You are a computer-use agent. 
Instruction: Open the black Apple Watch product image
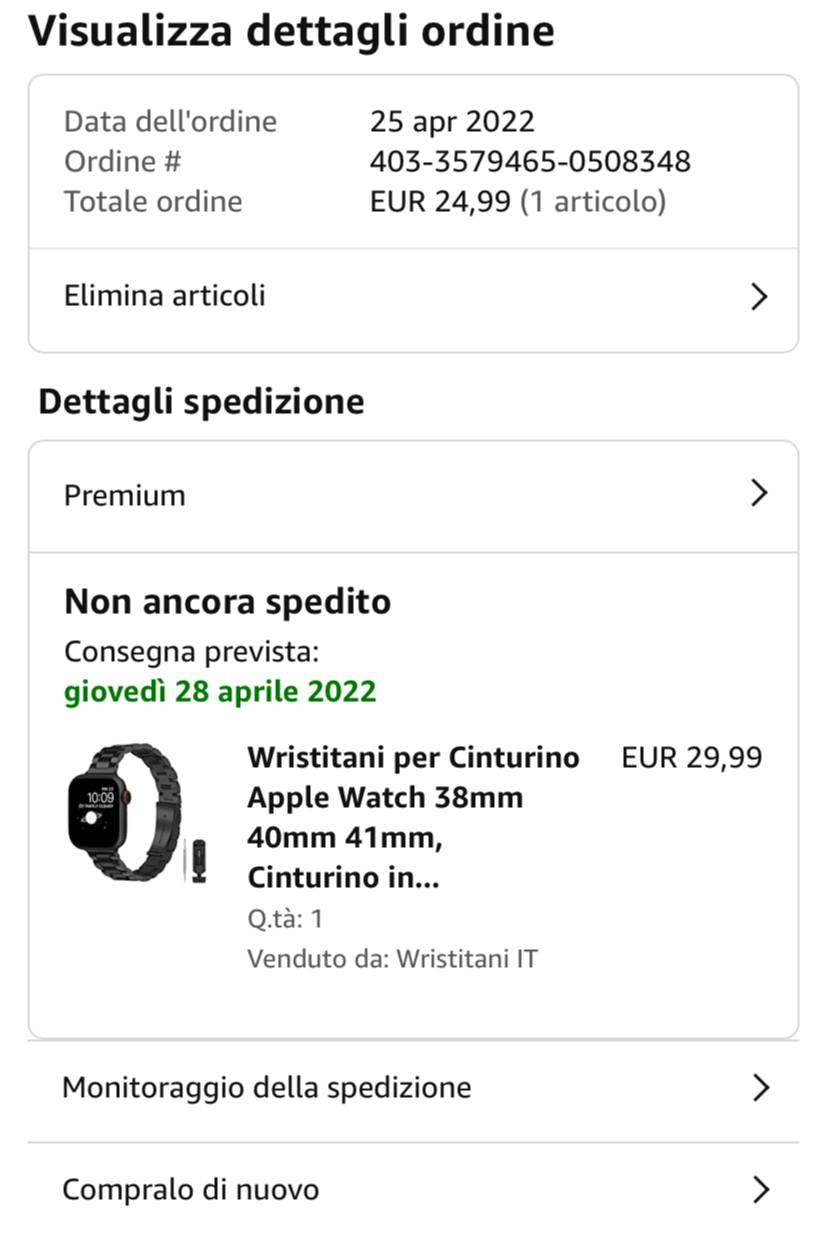click(125, 811)
